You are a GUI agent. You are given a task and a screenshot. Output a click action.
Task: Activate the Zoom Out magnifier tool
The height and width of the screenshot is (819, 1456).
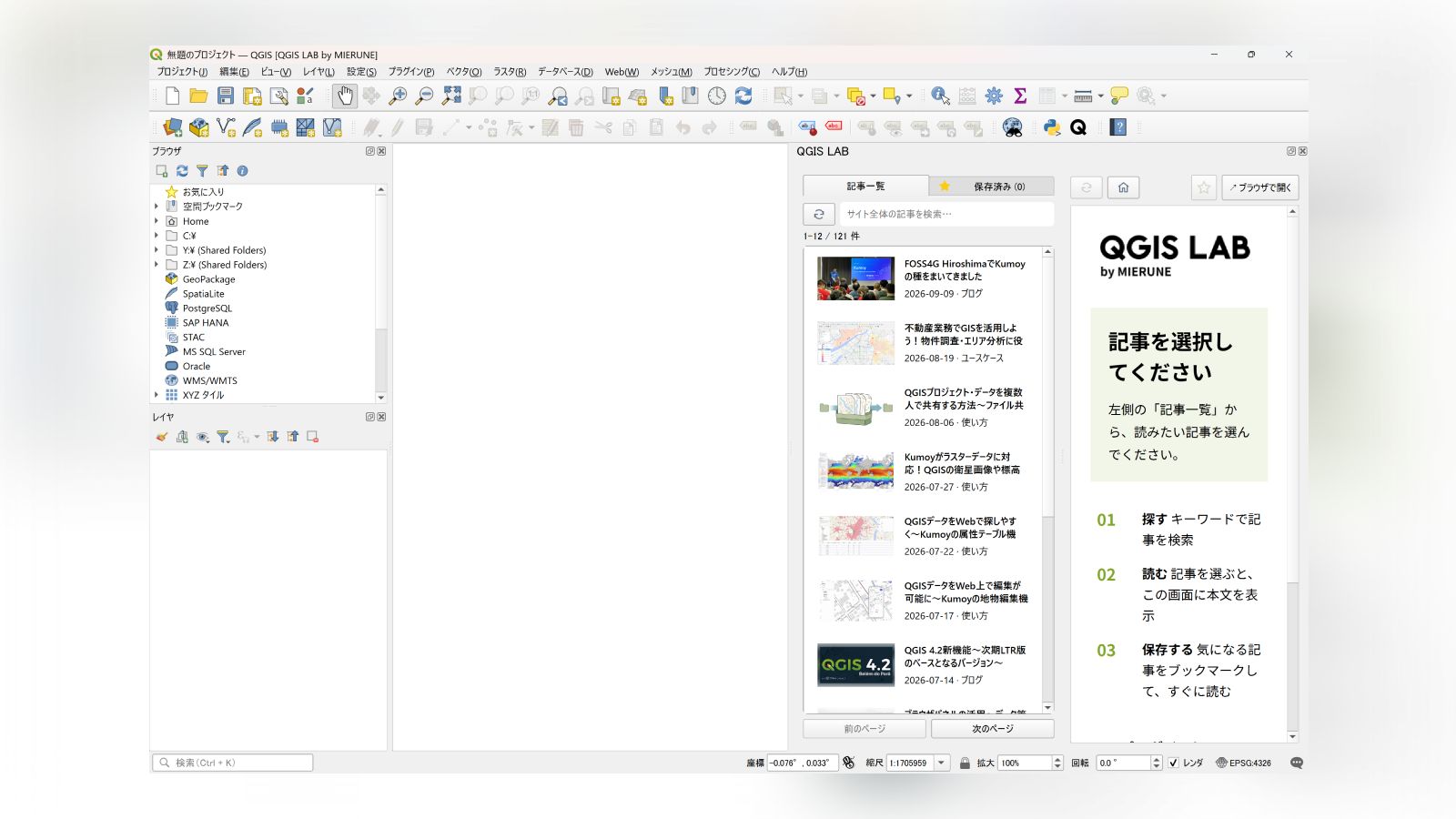(424, 96)
